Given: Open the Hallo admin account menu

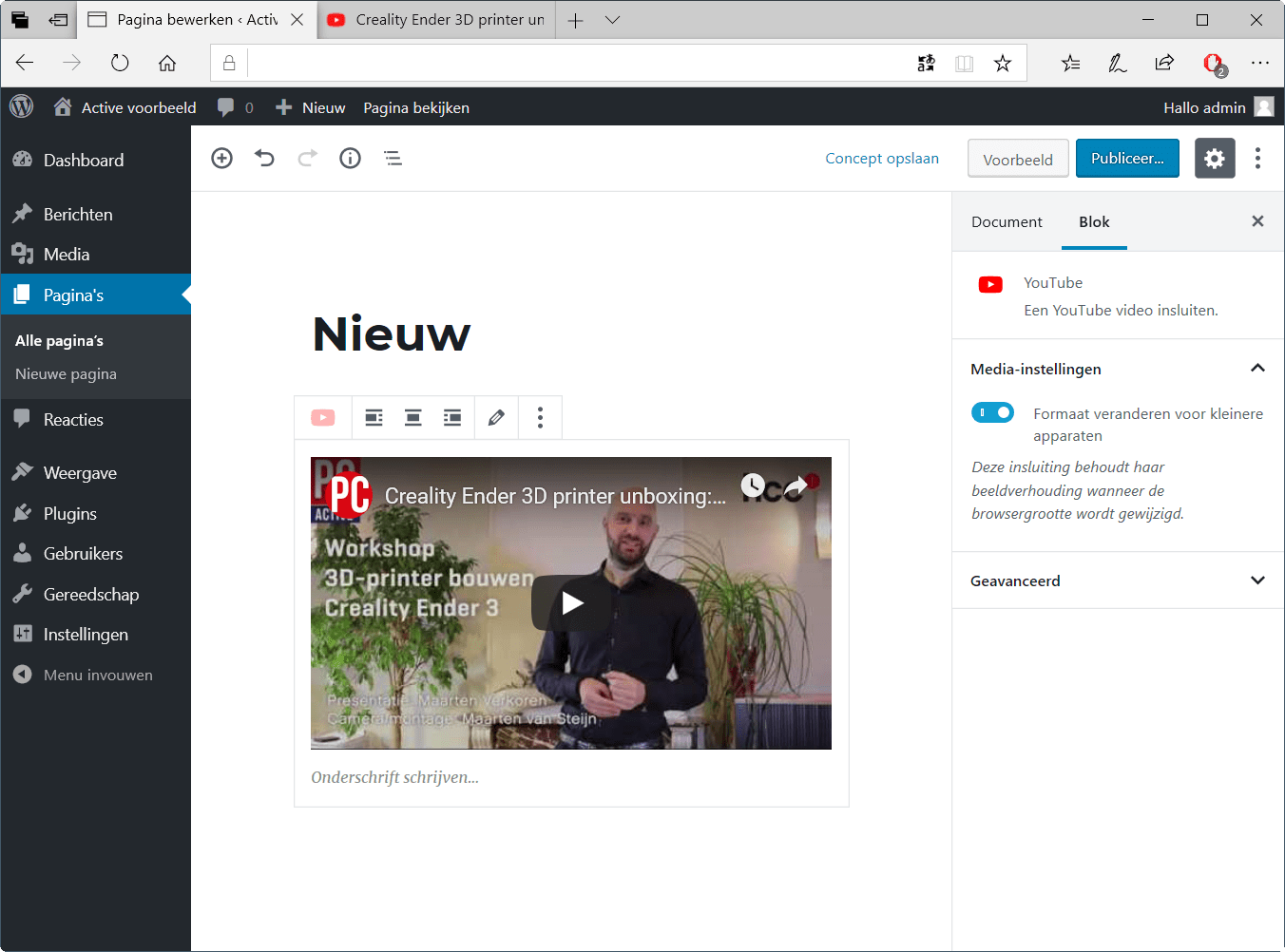Looking at the screenshot, I should click(1218, 107).
